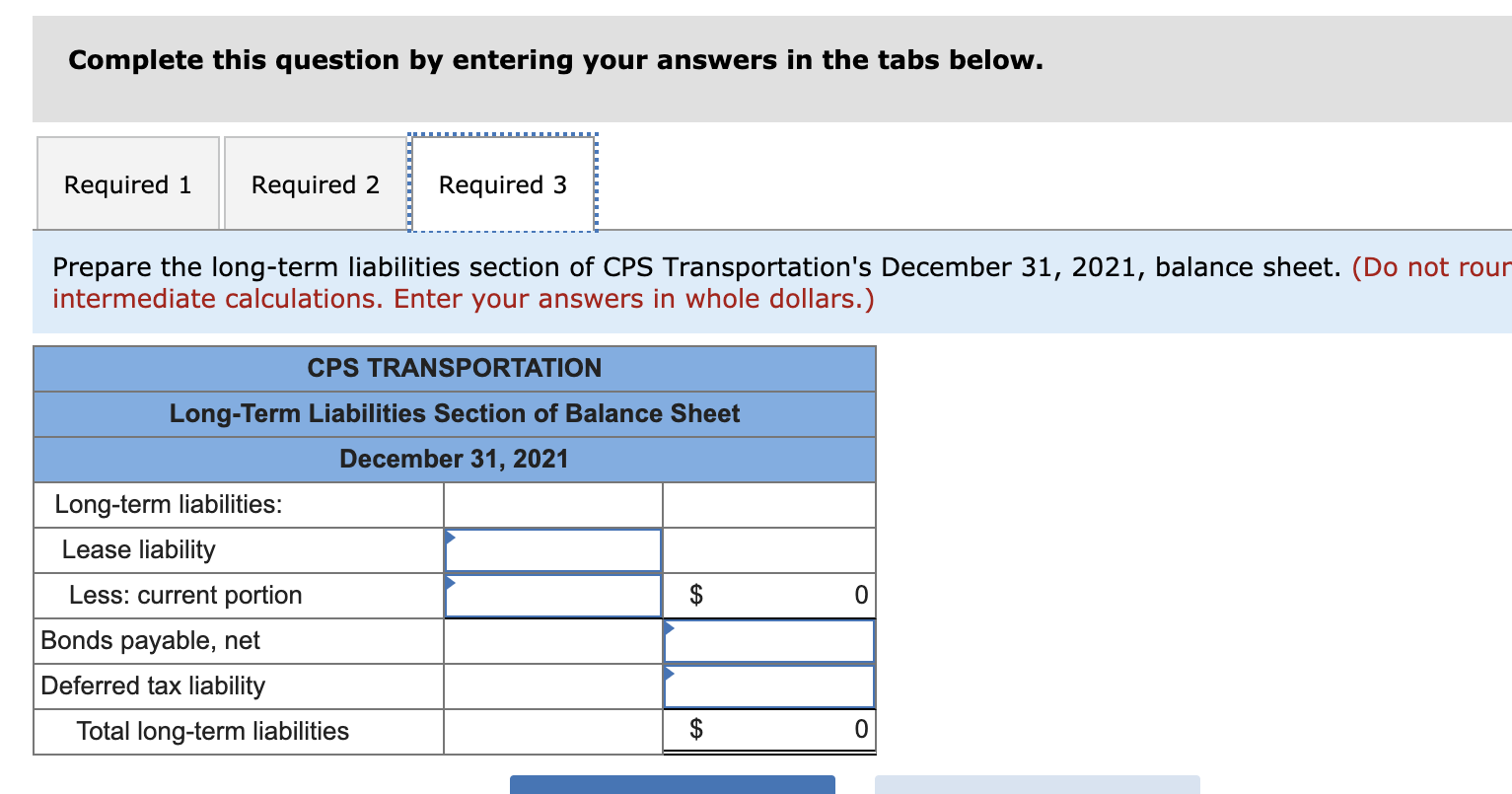Click the light gray button at bottom right
This screenshot has width=1512, height=794.
pos(1037,786)
